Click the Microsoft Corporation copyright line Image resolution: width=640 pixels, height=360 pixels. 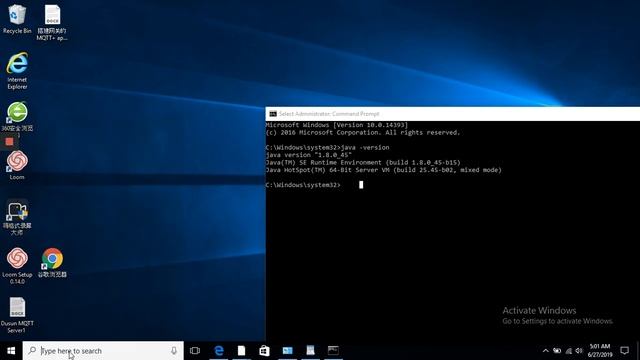tap(363, 133)
